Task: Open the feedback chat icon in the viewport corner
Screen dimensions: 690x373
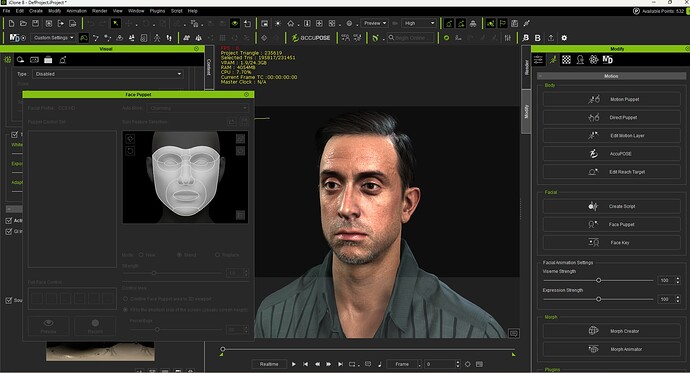Action: tap(514, 333)
